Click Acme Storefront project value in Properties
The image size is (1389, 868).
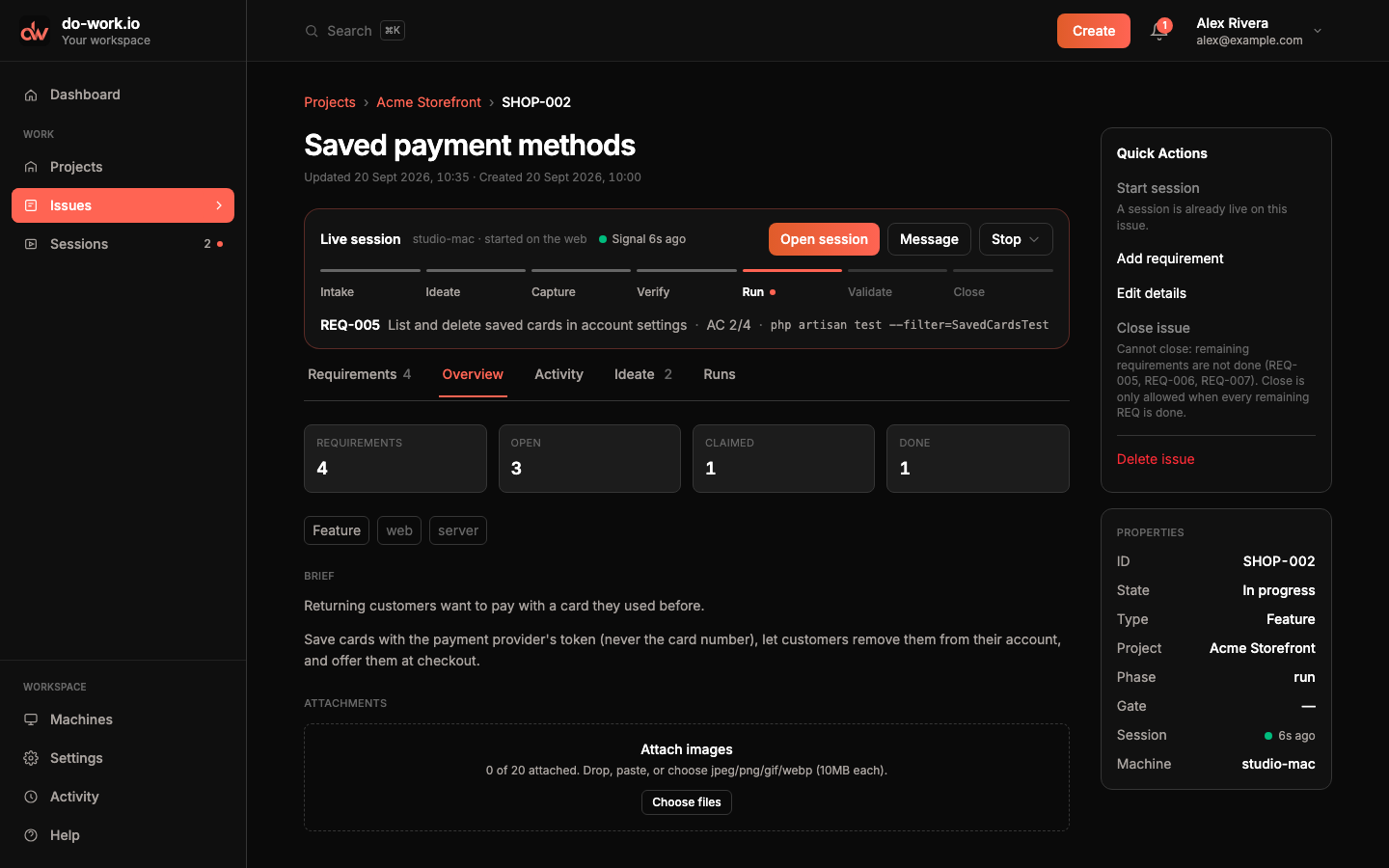[x=1263, y=648]
